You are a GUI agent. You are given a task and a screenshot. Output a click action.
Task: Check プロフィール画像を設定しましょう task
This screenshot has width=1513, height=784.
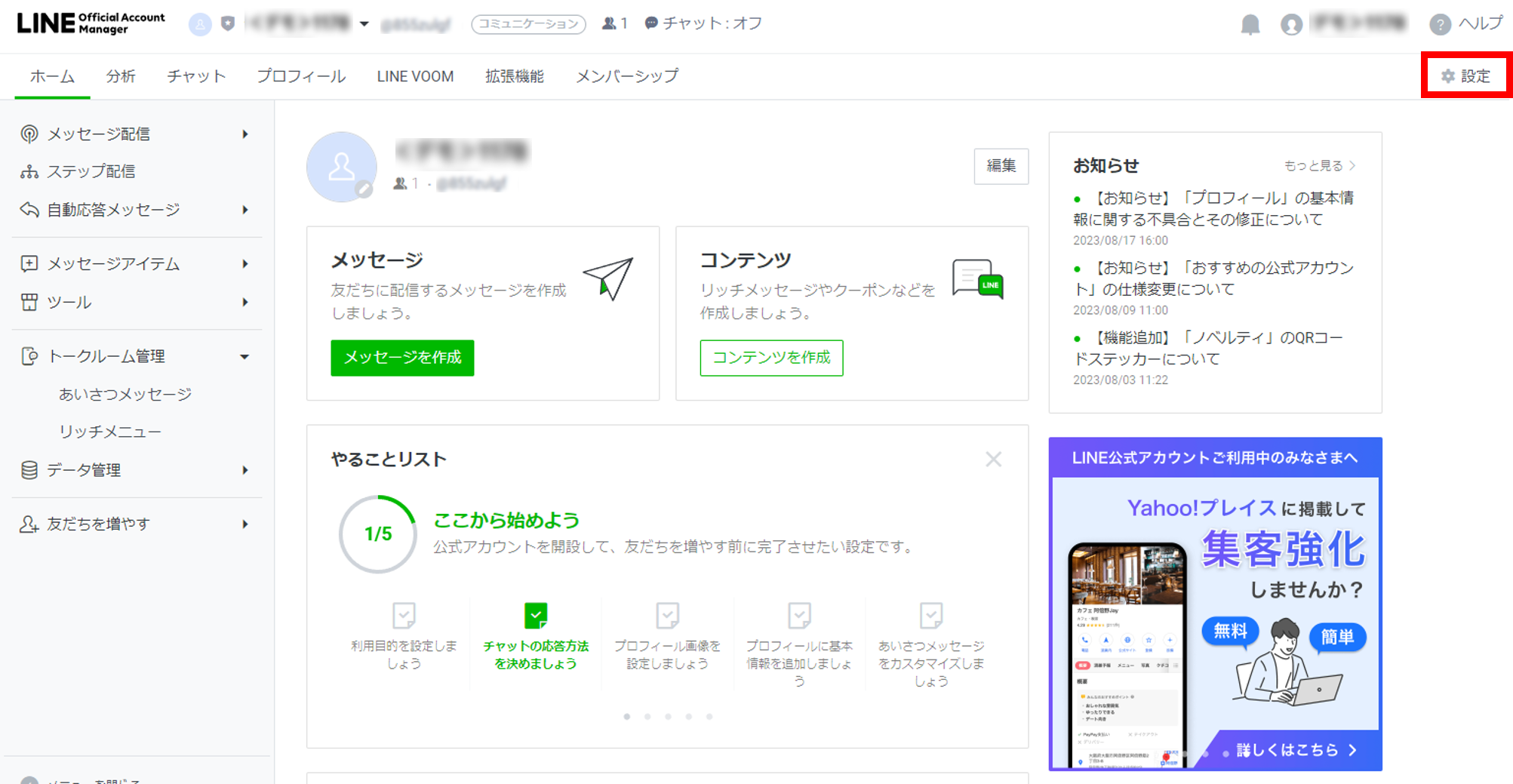click(x=667, y=616)
